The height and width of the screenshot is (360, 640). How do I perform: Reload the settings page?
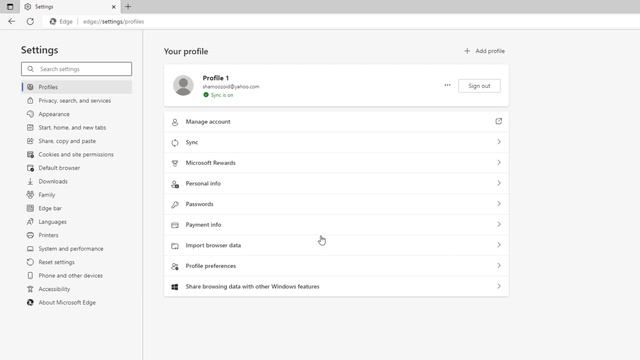click(30, 21)
